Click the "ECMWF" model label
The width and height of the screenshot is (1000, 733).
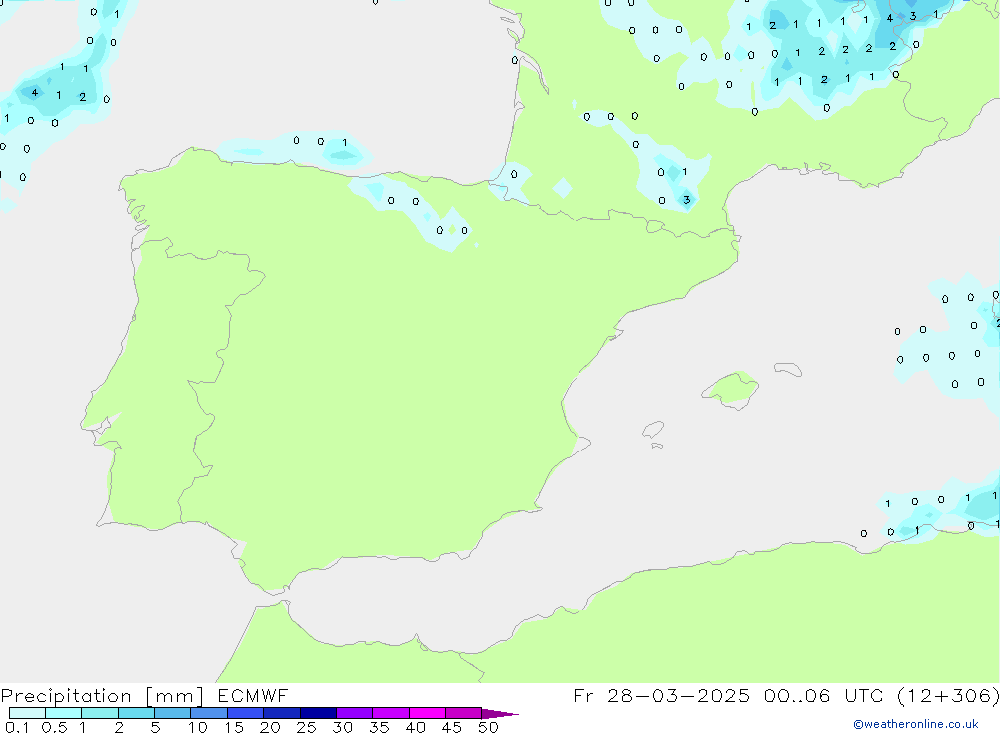point(253,695)
